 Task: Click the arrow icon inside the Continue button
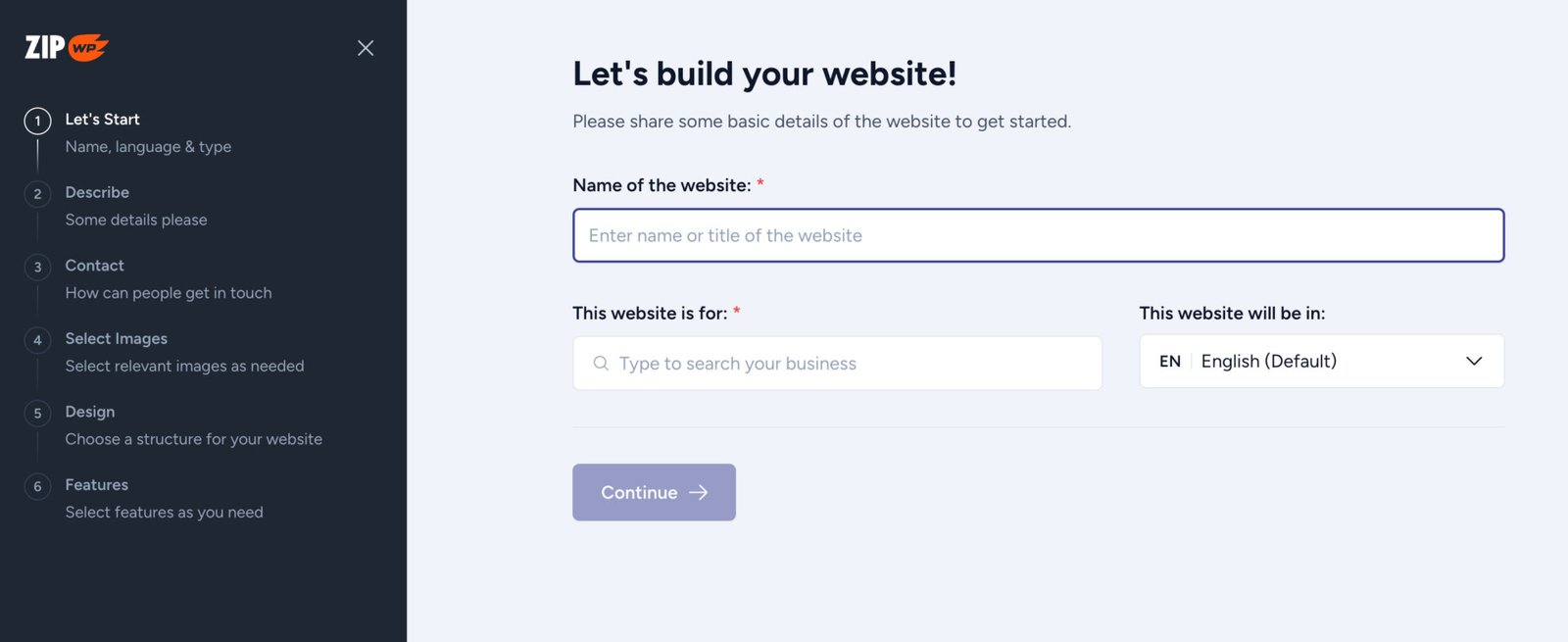click(698, 493)
